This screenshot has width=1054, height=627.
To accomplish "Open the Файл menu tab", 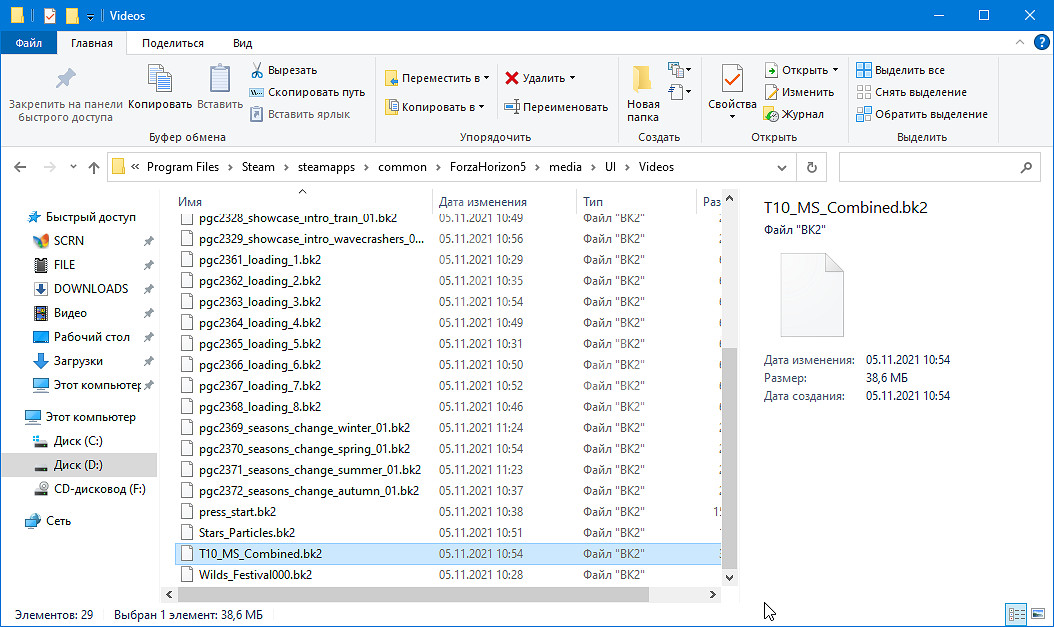I will point(28,43).
